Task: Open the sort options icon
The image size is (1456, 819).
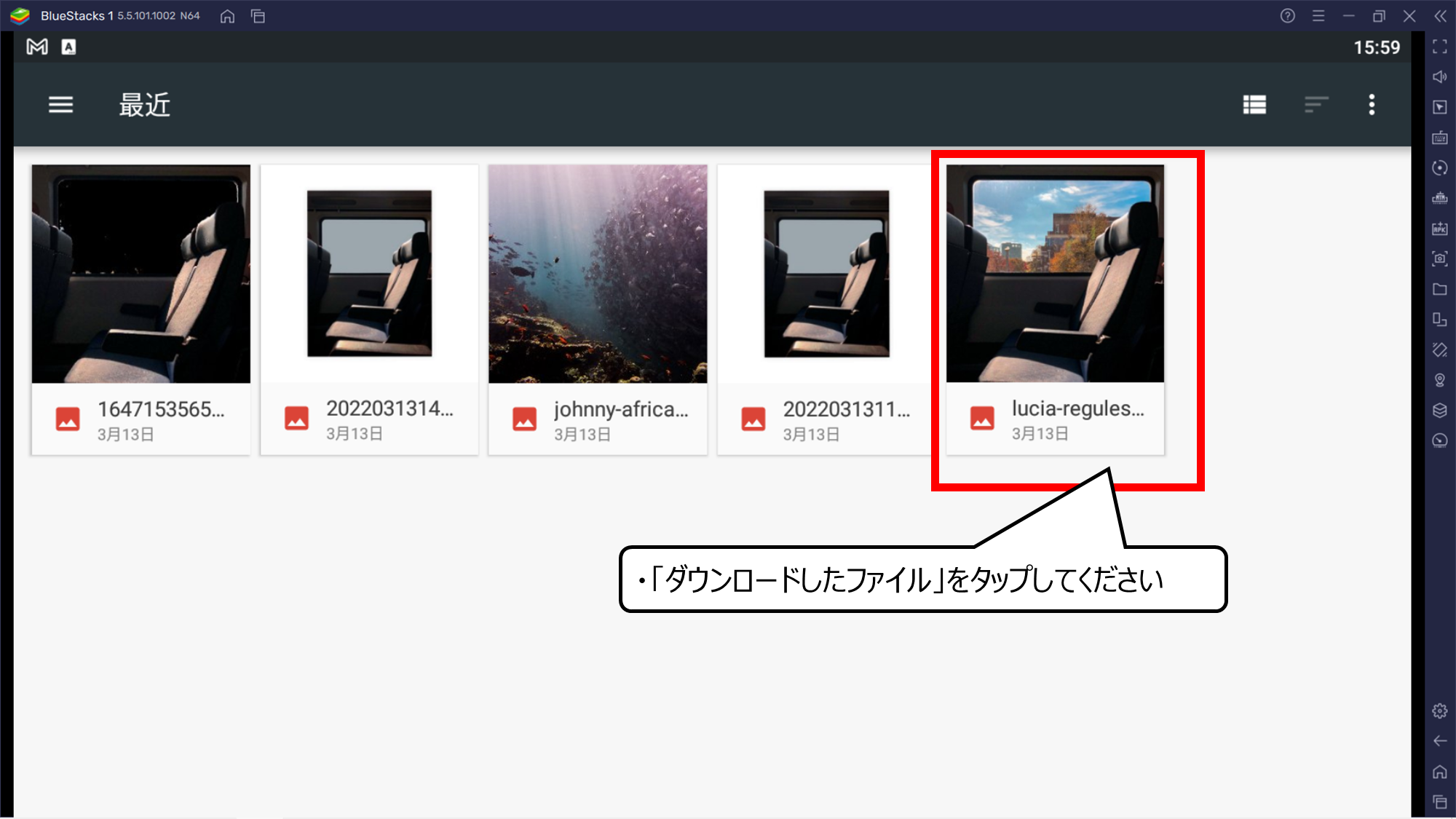Action: click(x=1316, y=105)
